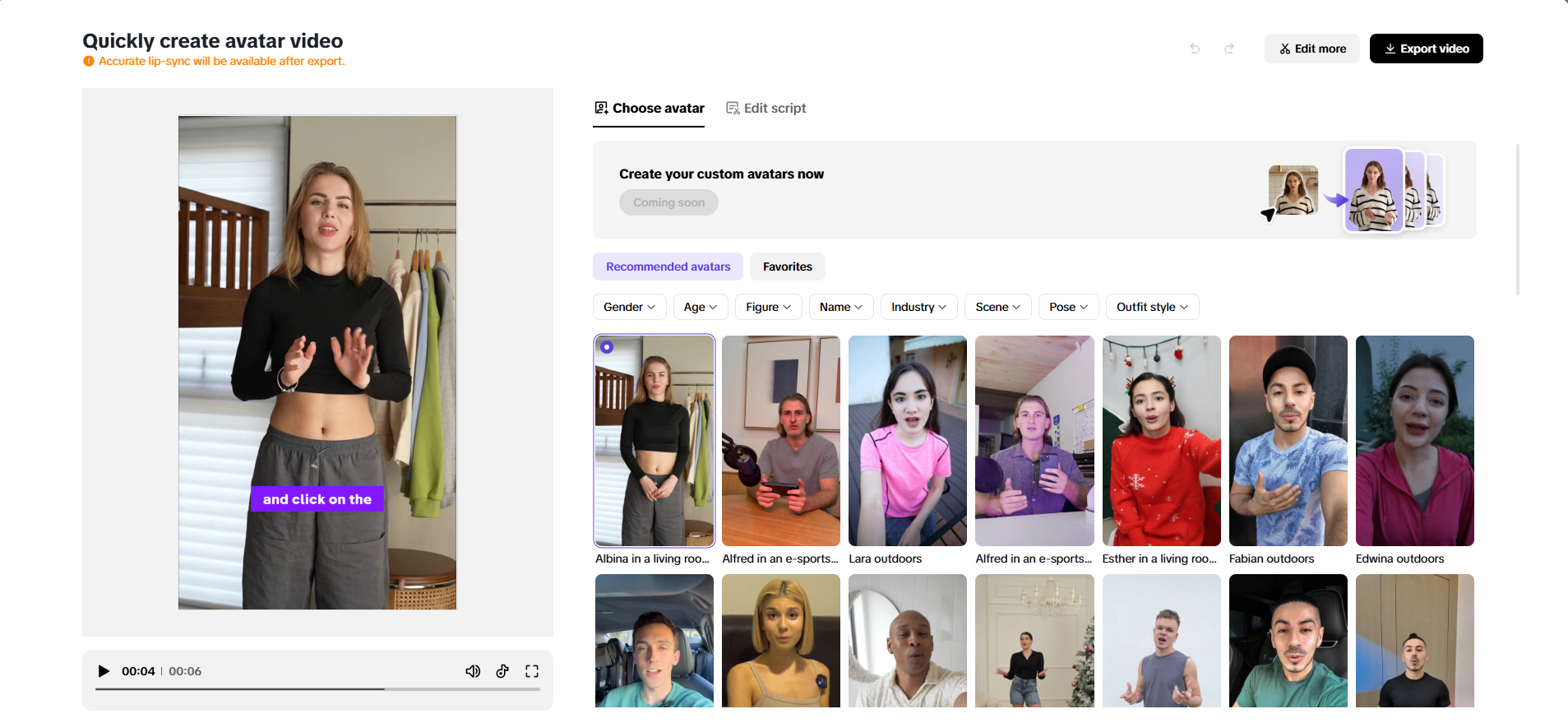The width and height of the screenshot is (1568, 723).
Task: Select the Lara outdoors avatar
Action: (908, 441)
